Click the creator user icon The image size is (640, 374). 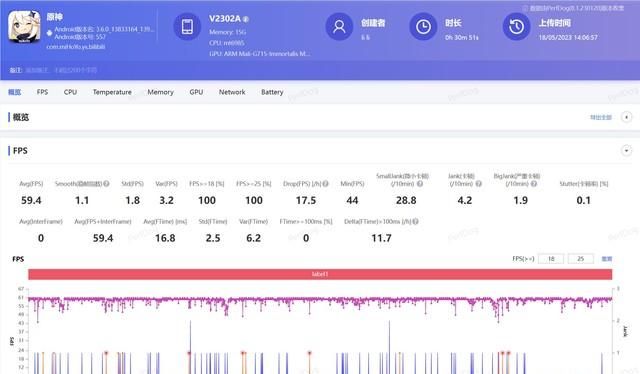click(339, 27)
